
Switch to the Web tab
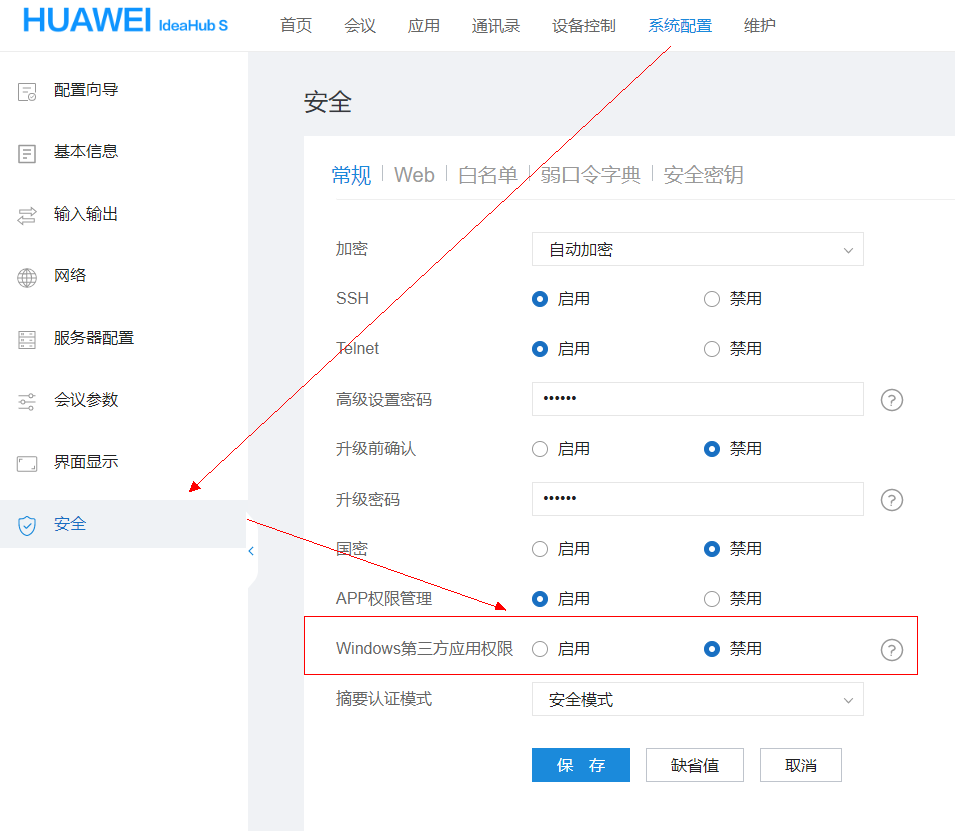point(414,175)
